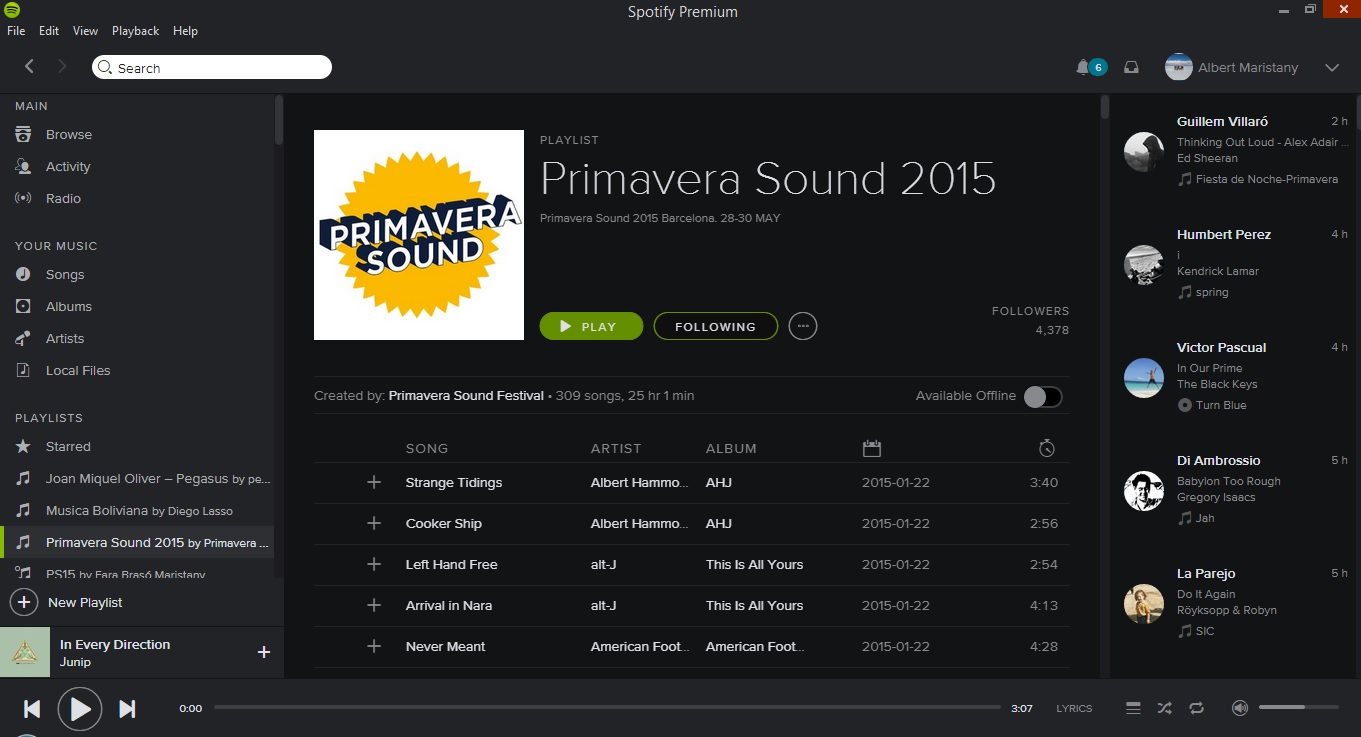Screen dimensions: 1361x737
Task: Open the View menu
Action: click(86, 31)
